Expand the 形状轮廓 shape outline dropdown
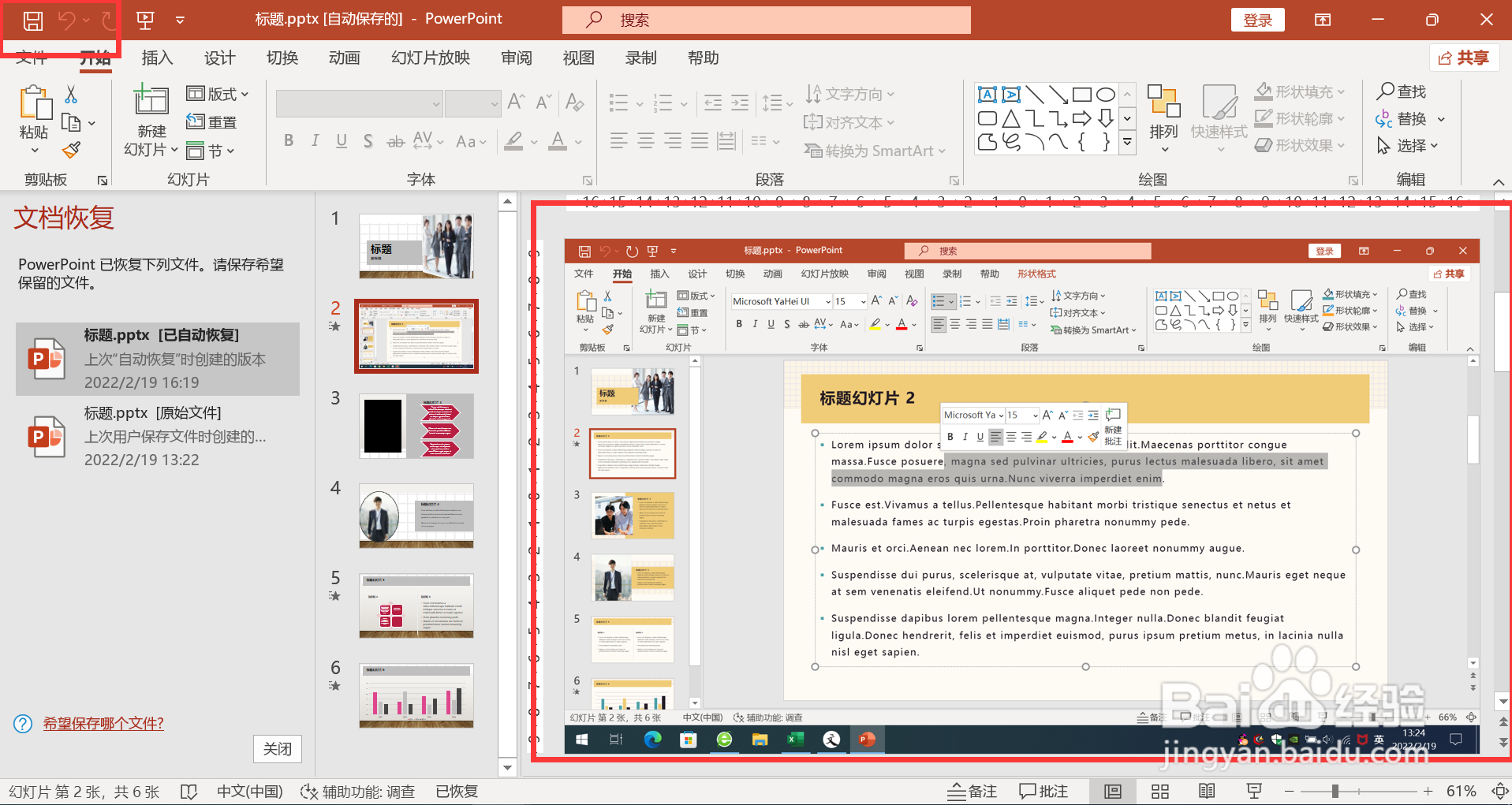Screen dimensions: 1512x805 click(1300, 118)
